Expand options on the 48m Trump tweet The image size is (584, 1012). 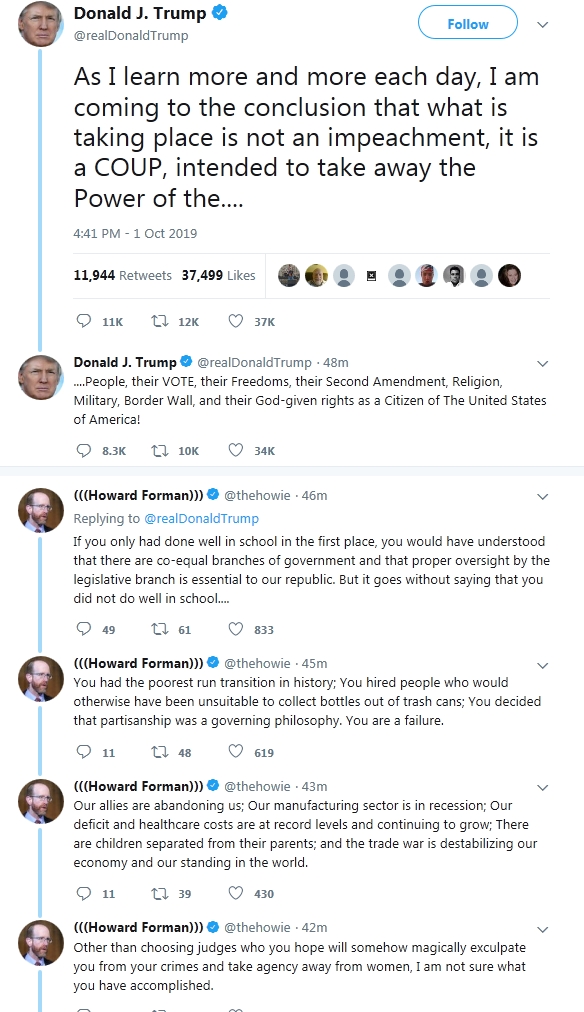[x=543, y=363]
